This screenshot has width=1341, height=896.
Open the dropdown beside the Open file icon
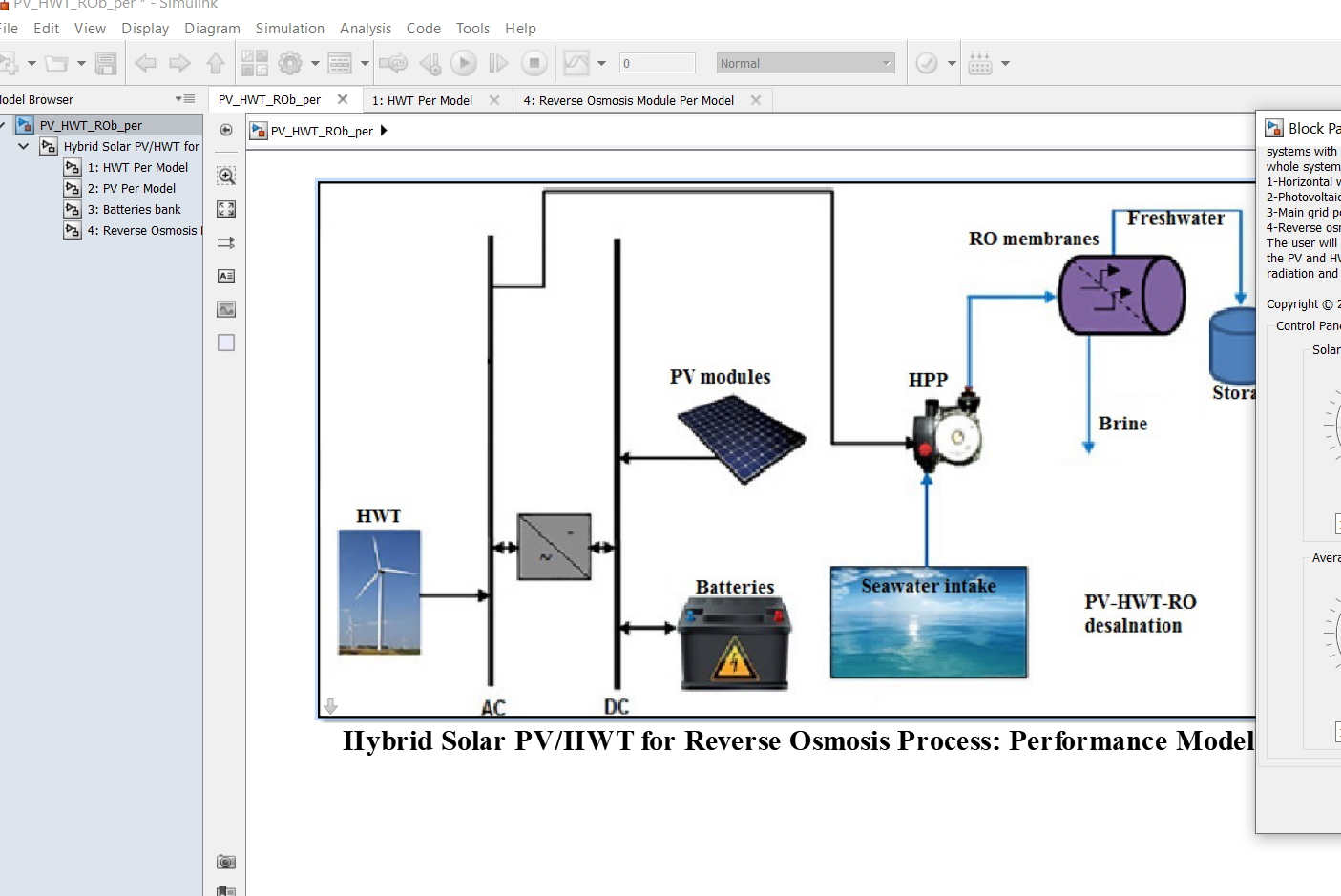(x=82, y=63)
